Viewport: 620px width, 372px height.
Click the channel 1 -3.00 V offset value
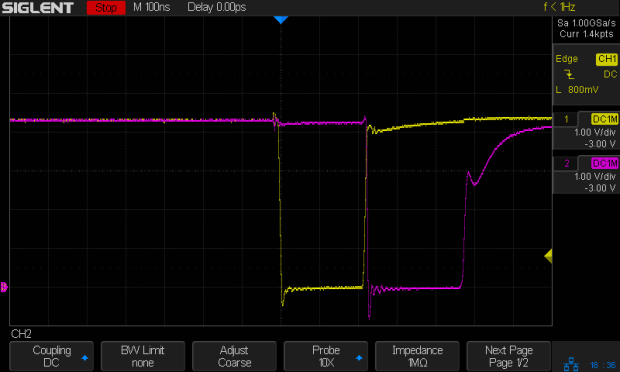click(x=600, y=144)
